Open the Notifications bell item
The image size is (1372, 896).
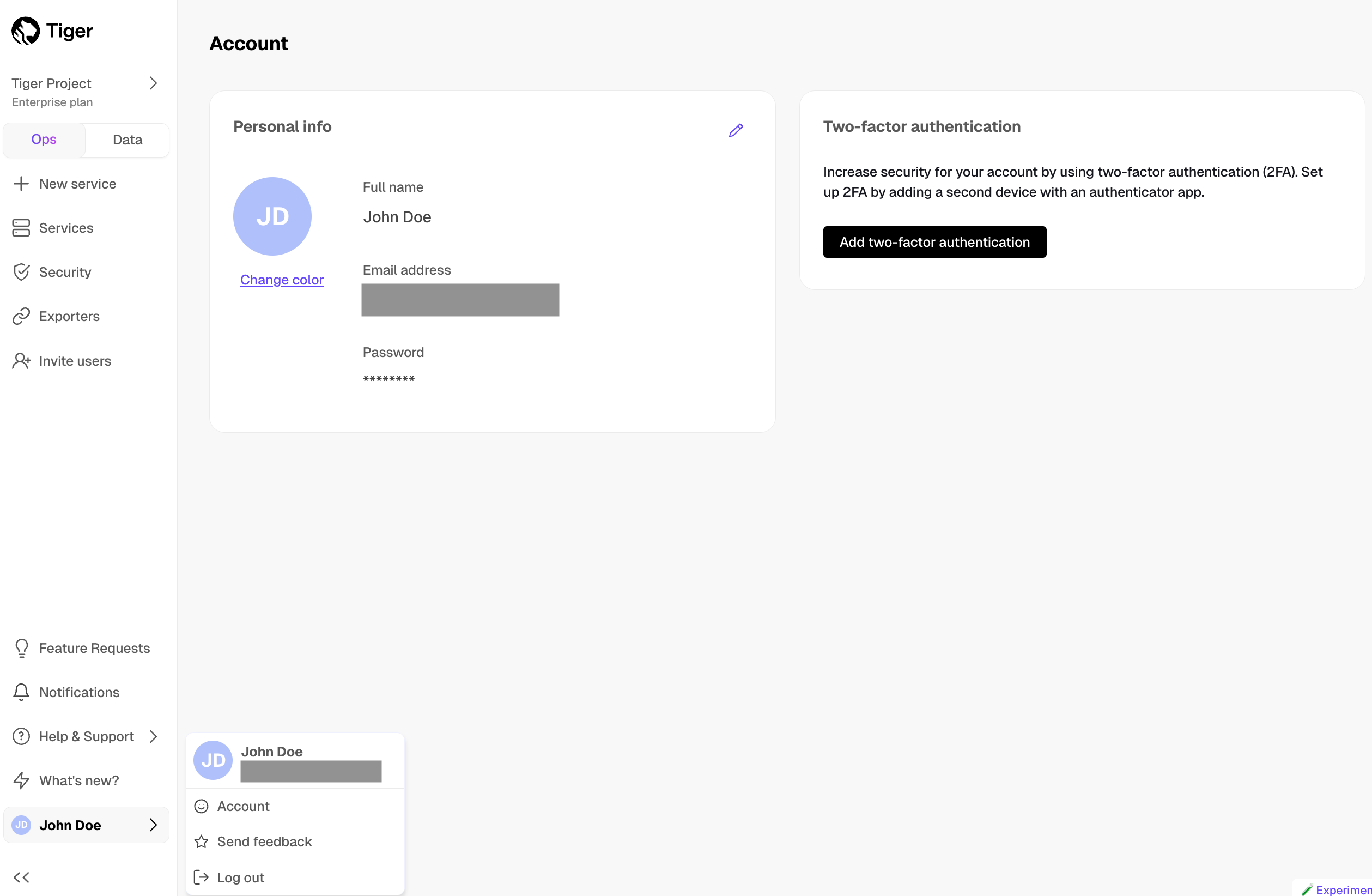click(79, 692)
